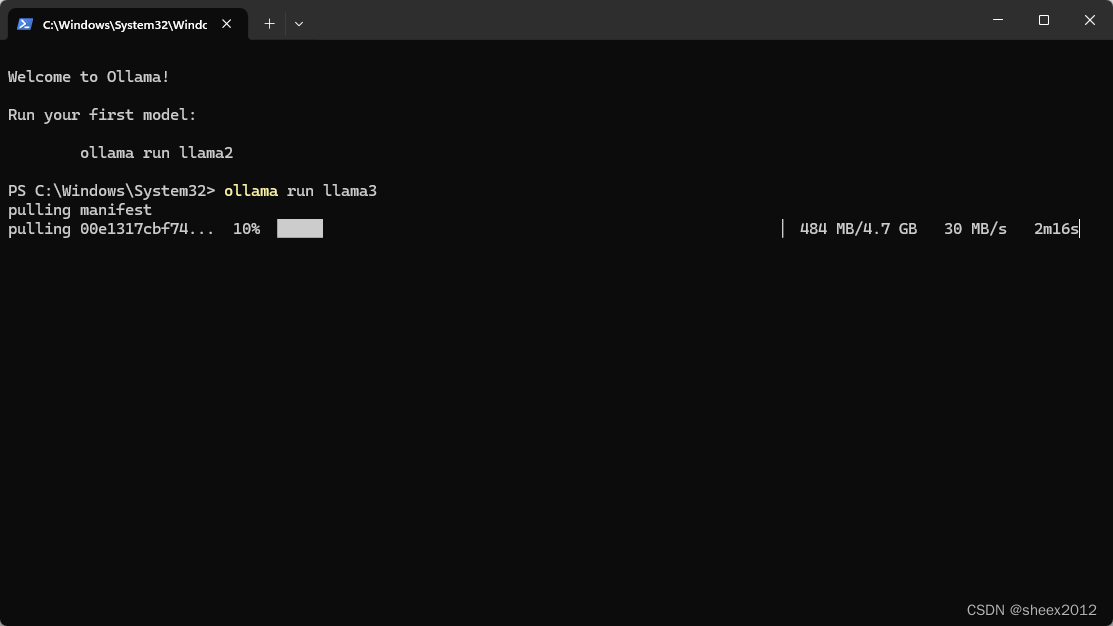The image size is (1113, 626).
Task: Click the "pulling manifest" line
Action: (x=80, y=210)
